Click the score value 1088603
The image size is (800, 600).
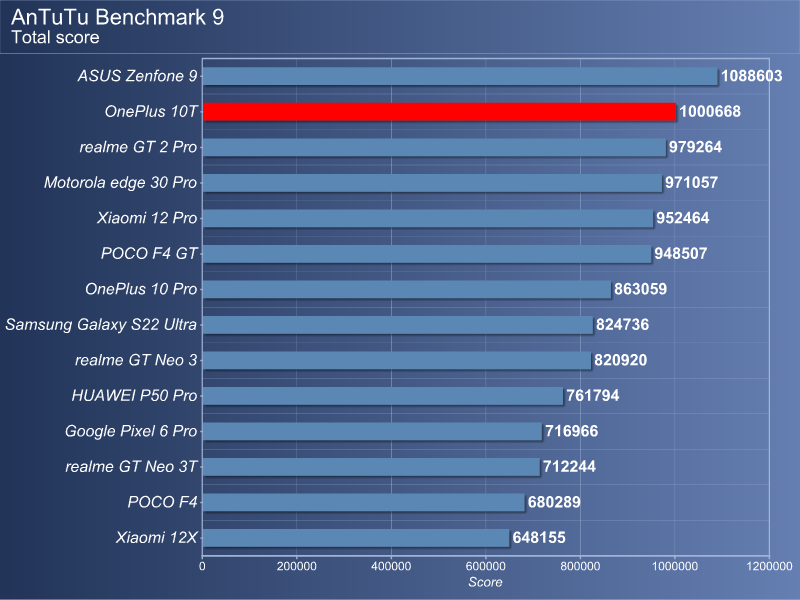point(752,76)
